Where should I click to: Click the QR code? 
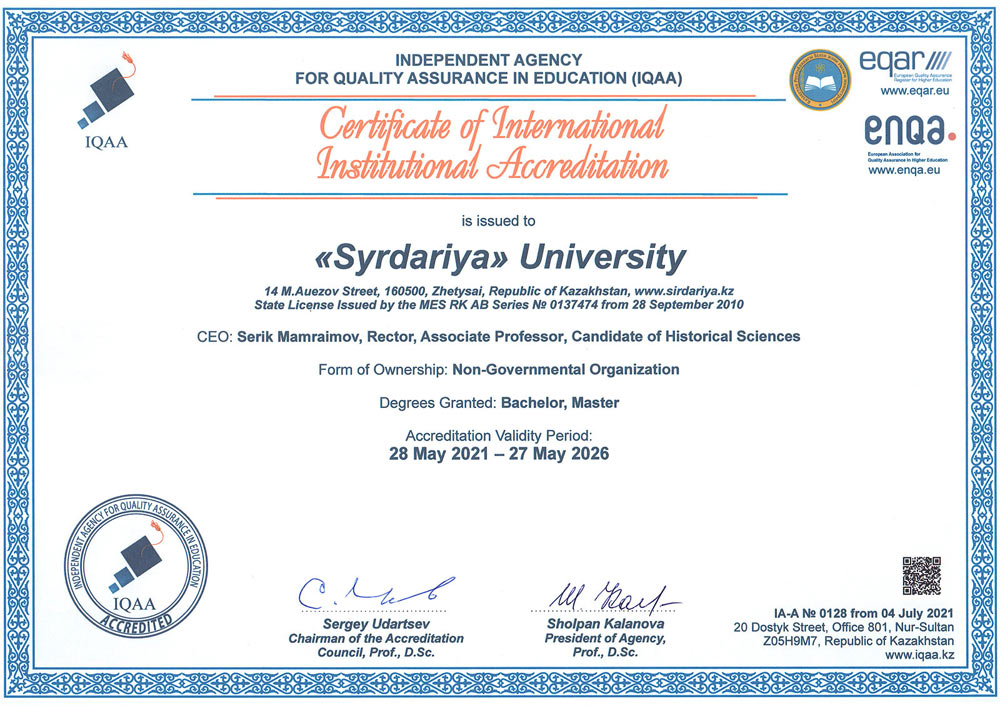(921, 575)
